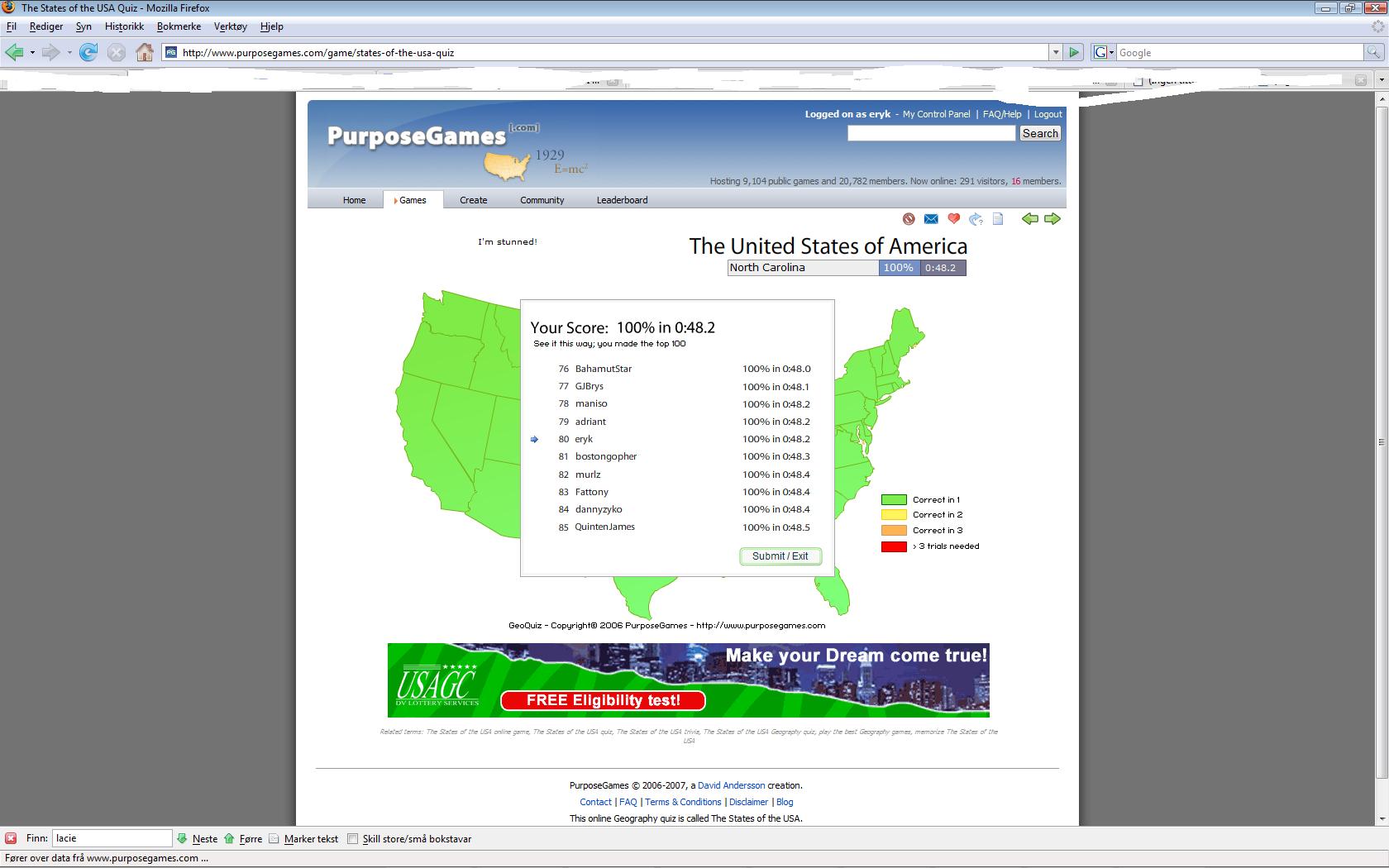Open the Blog footer link
1389x868 pixels.
click(785, 802)
